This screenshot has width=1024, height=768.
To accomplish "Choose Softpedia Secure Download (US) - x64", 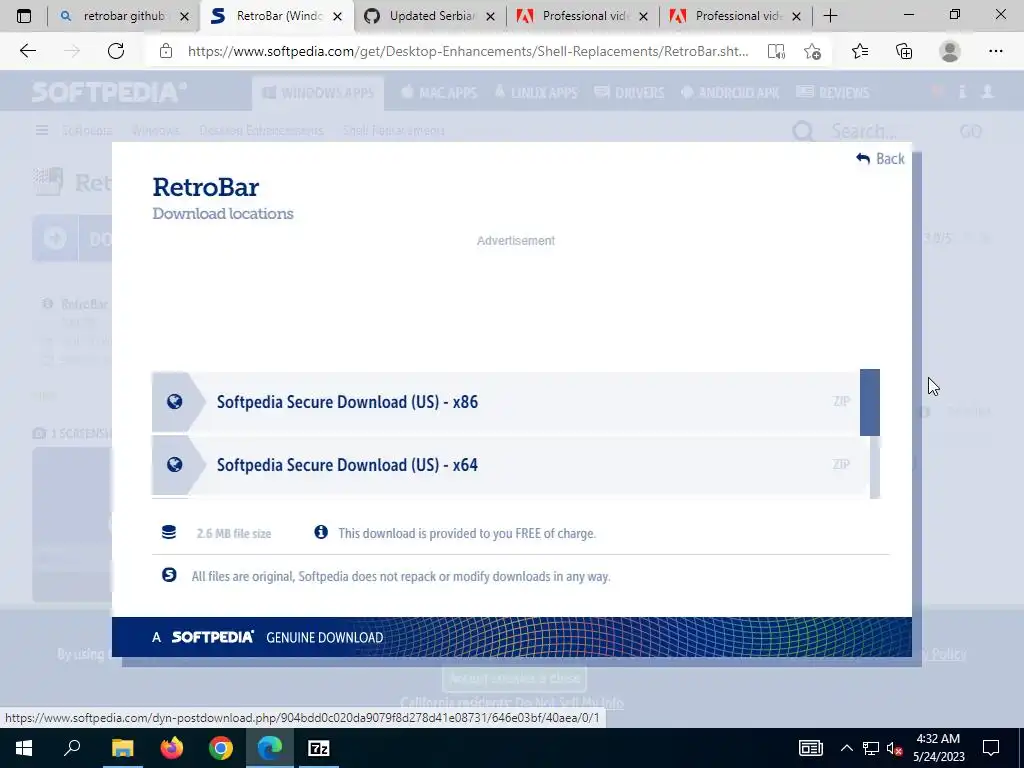I will (x=505, y=465).
